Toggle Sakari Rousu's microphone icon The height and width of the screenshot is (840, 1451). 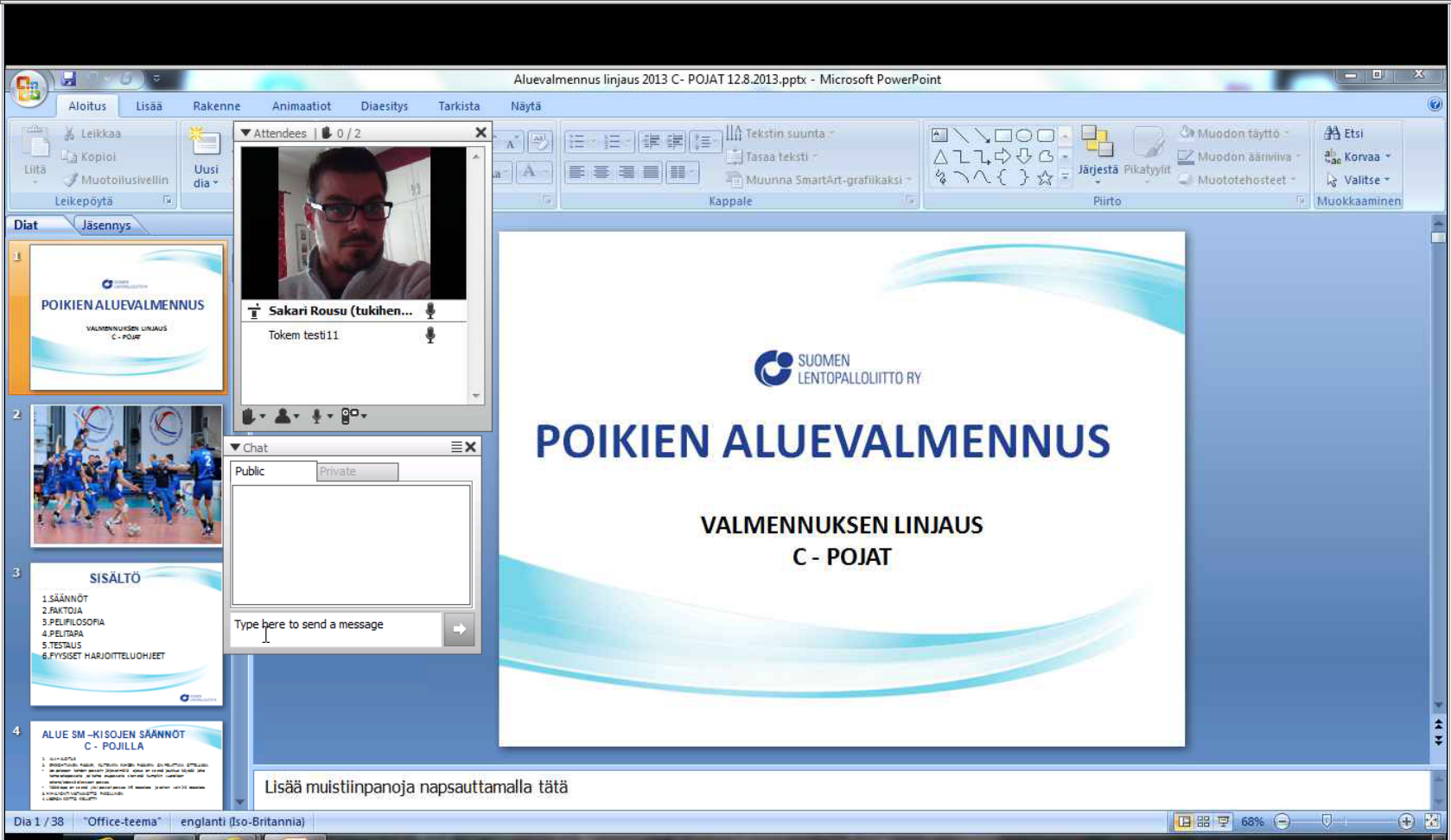pyautogui.click(x=430, y=311)
